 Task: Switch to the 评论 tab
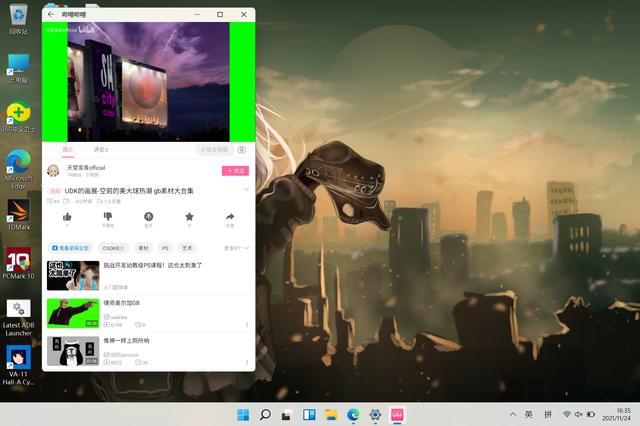(x=101, y=150)
